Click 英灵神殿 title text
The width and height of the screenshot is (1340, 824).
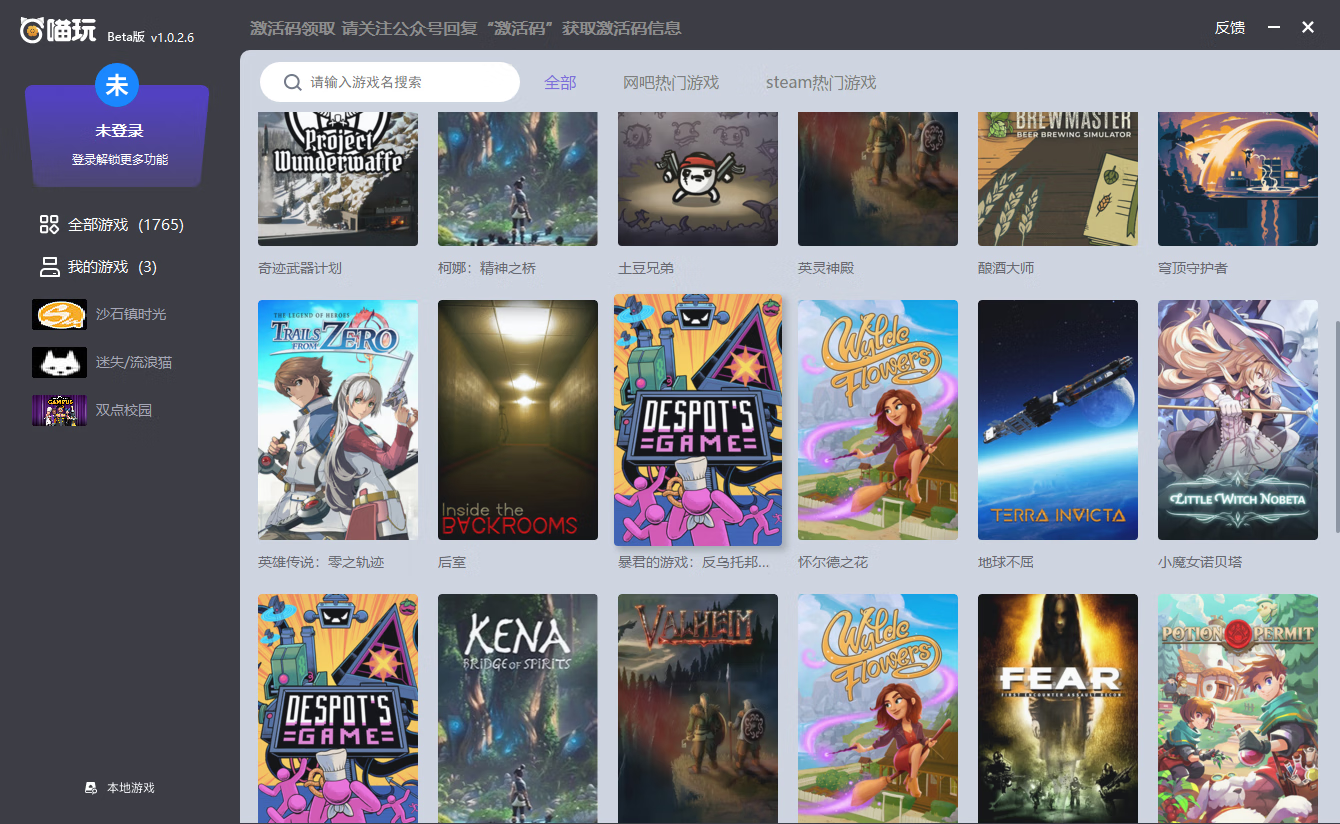(x=826, y=268)
